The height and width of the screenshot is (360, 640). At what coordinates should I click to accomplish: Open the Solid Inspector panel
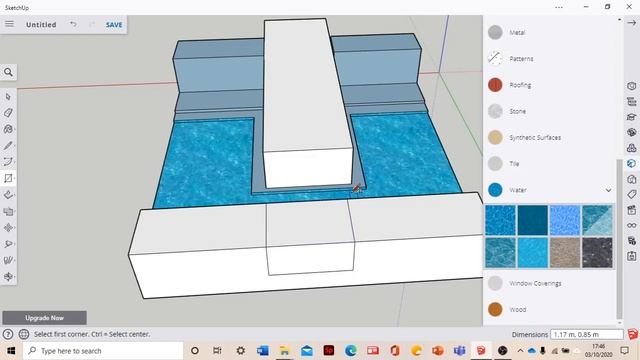coord(631,256)
